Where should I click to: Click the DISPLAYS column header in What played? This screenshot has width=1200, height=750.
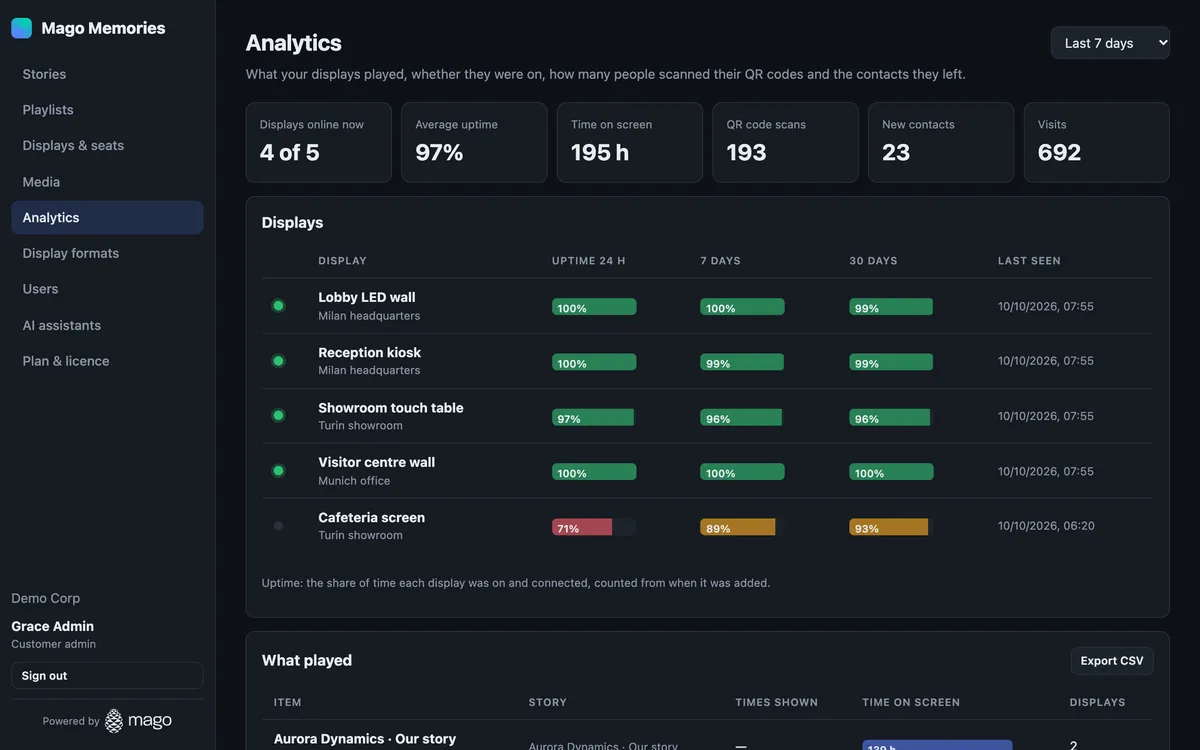click(1098, 703)
